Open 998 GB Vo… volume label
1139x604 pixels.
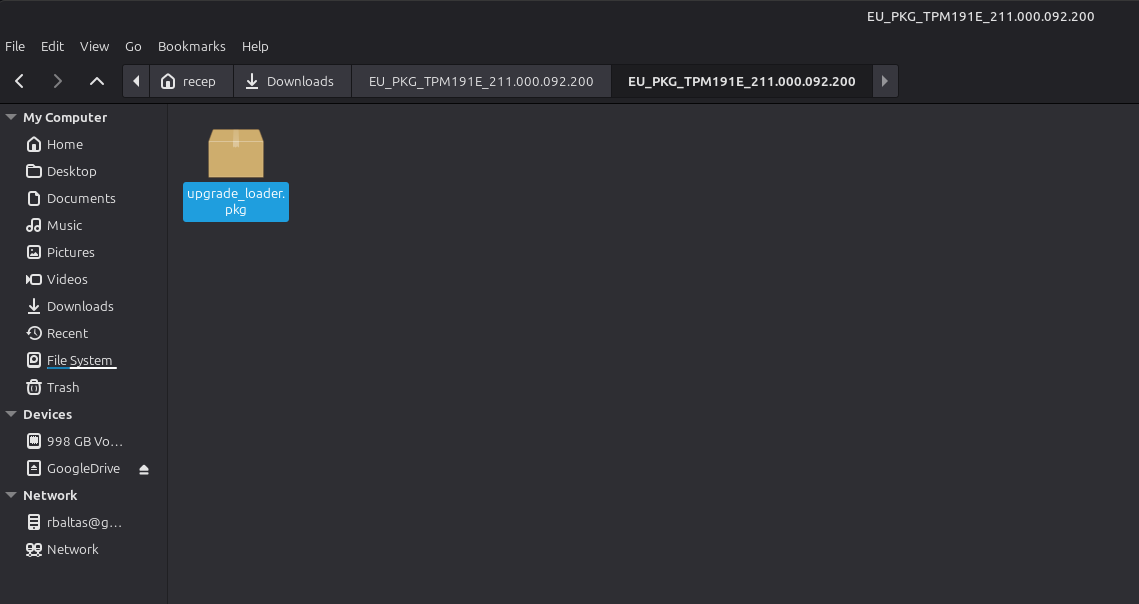click(x=85, y=441)
